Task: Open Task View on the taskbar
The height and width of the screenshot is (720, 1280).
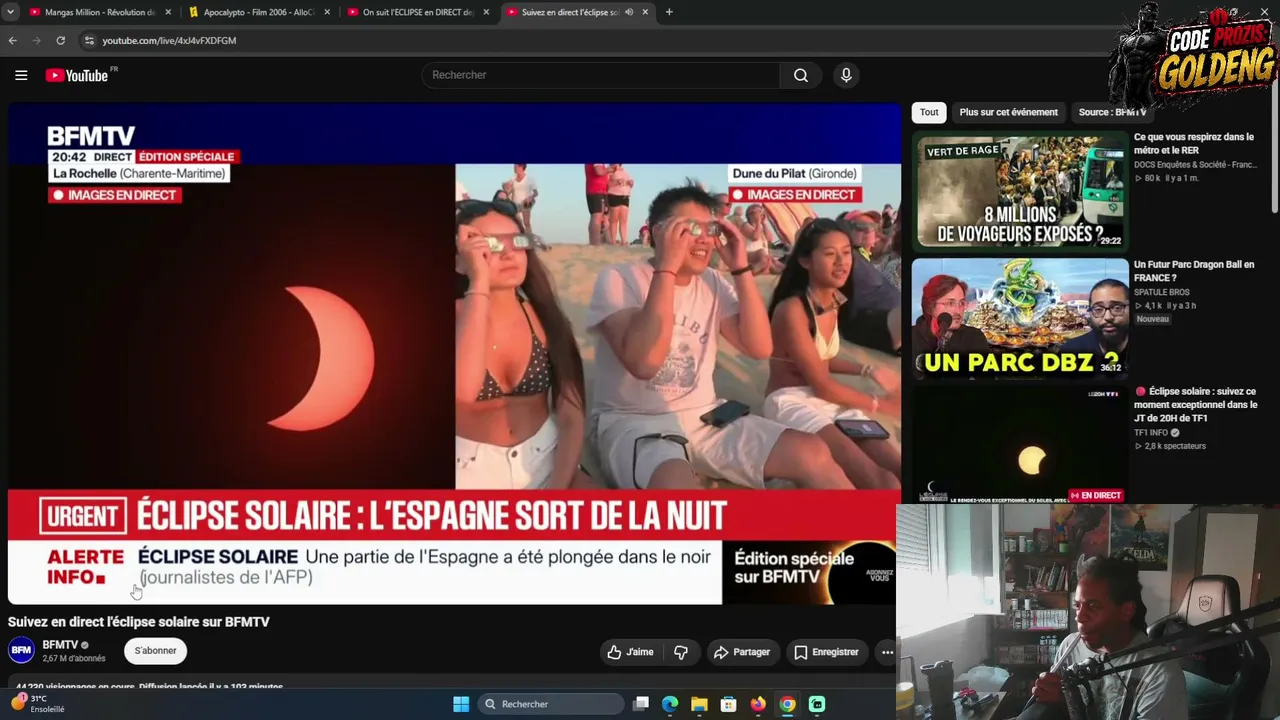Action: (x=641, y=704)
